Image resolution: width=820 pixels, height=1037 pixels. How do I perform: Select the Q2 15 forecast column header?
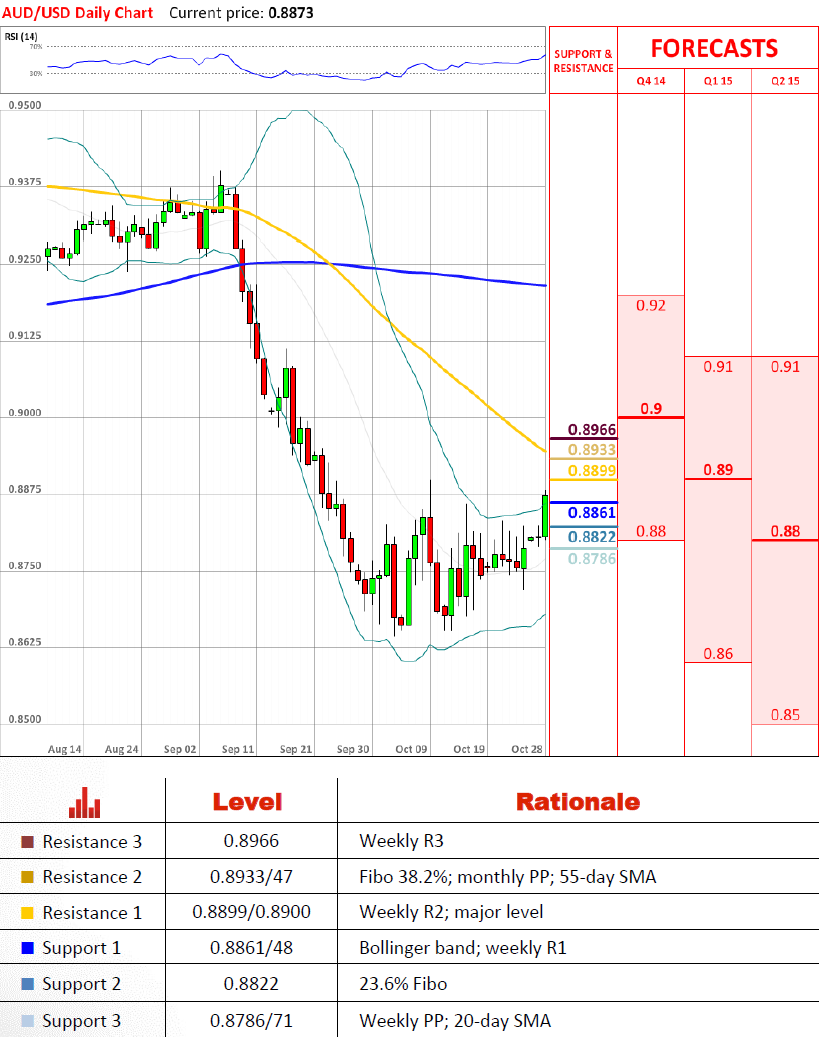pos(785,81)
